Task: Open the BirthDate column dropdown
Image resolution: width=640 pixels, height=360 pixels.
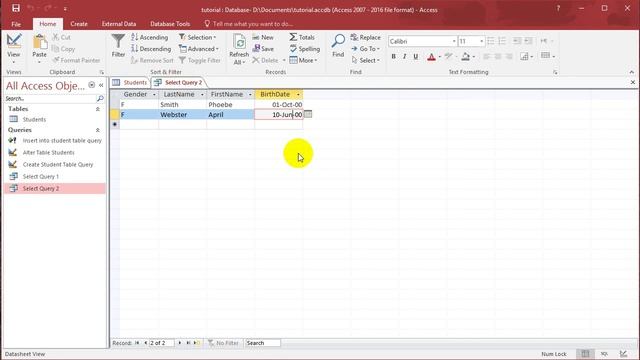Action: tap(298, 94)
